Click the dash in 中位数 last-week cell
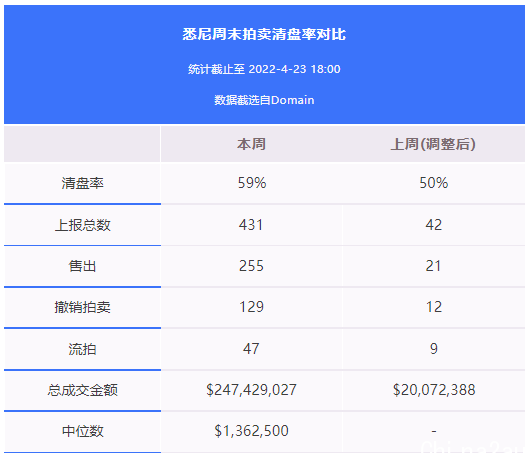The width and height of the screenshot is (531, 463). tap(434, 431)
